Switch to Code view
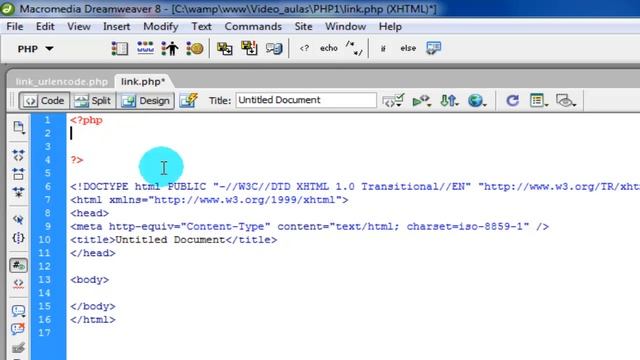Viewport: 640px width, 360px height. point(44,100)
